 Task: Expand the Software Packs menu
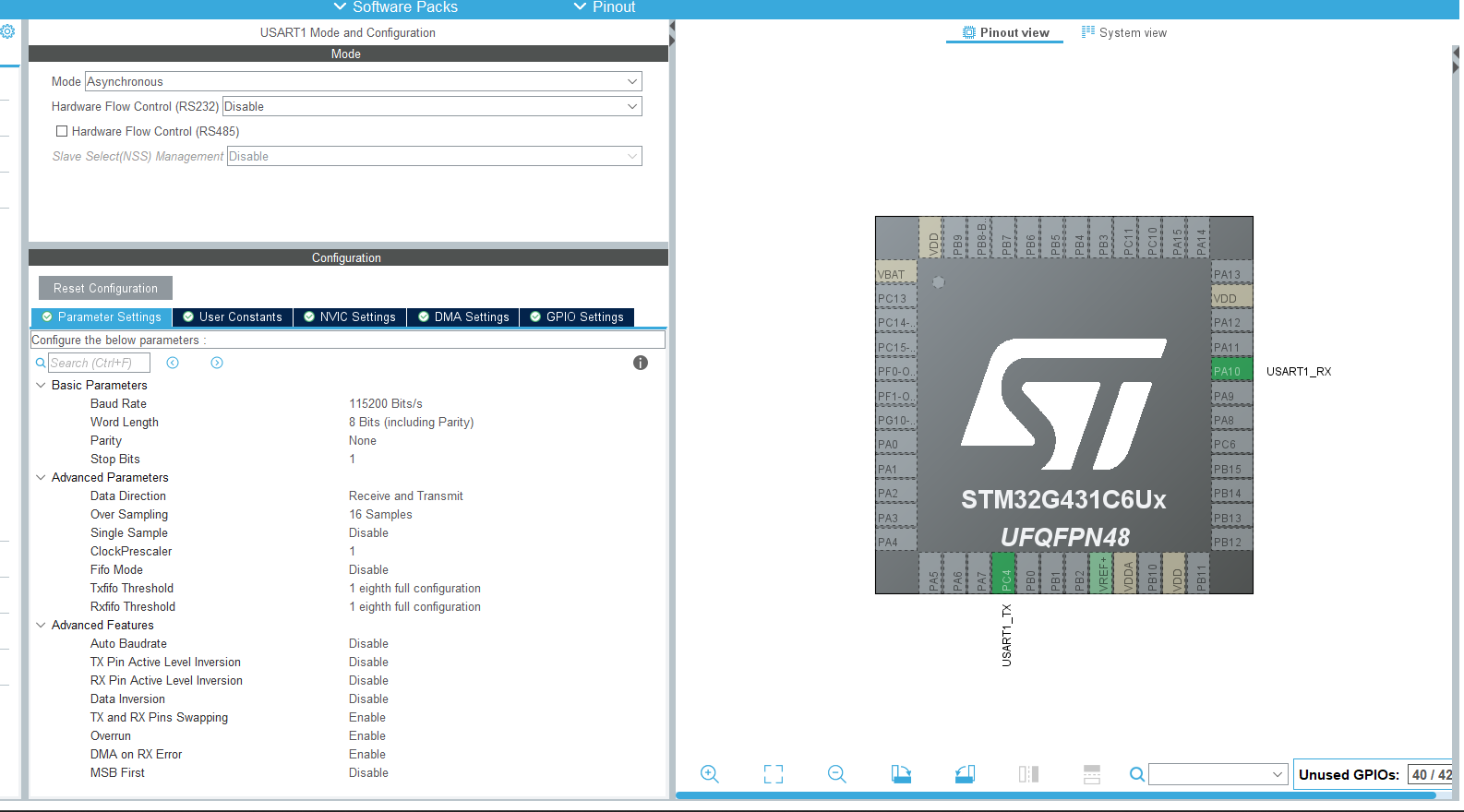(395, 7)
